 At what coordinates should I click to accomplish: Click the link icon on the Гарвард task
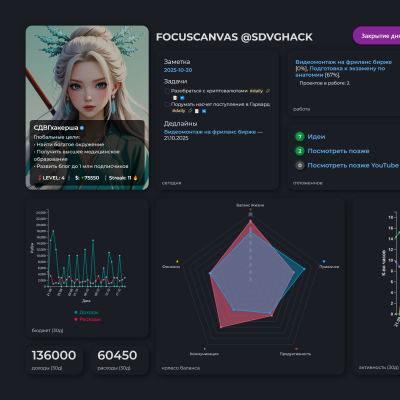pyautogui.click(x=190, y=111)
